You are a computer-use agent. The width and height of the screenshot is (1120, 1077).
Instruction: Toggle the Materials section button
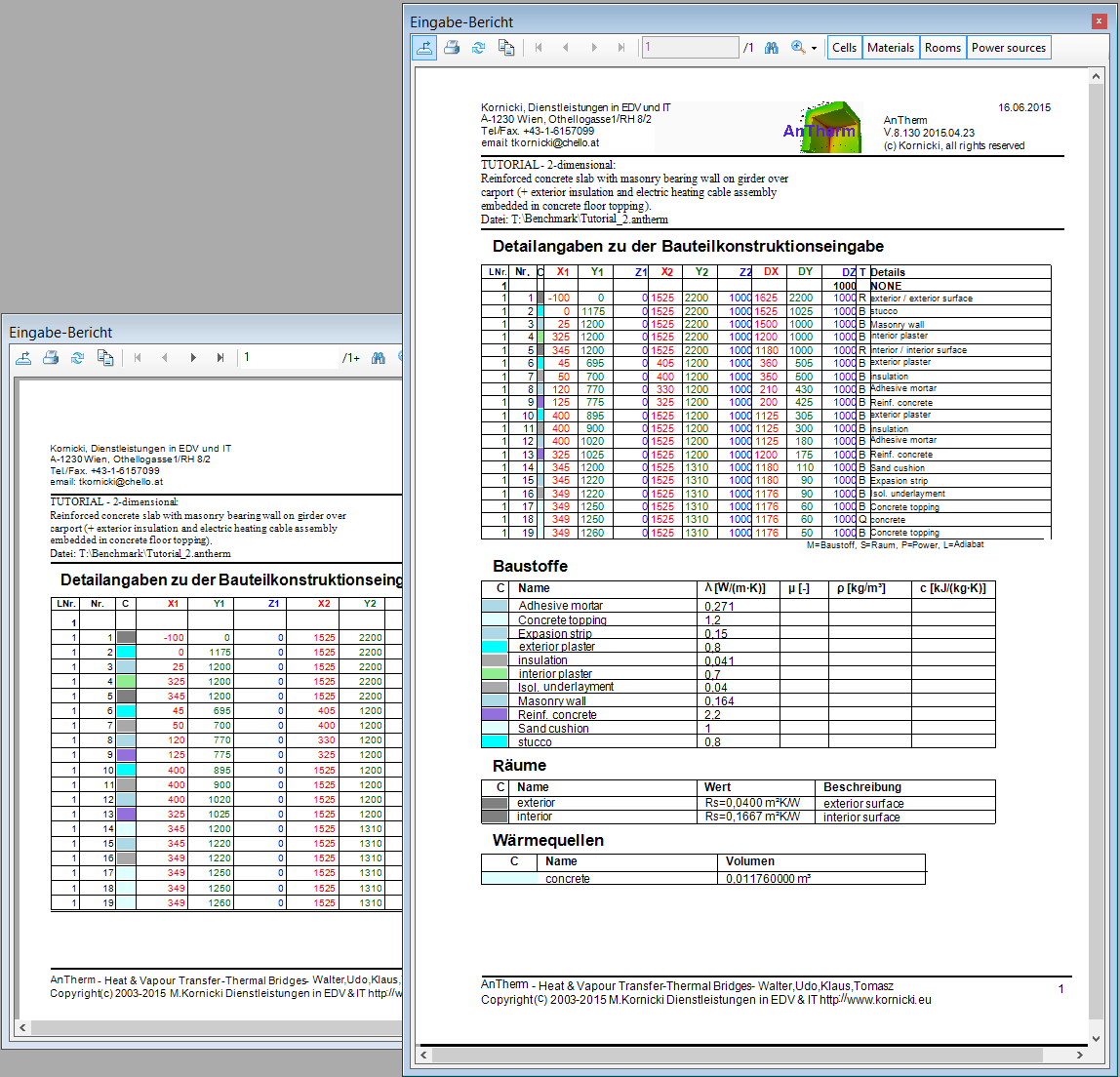coord(891,47)
